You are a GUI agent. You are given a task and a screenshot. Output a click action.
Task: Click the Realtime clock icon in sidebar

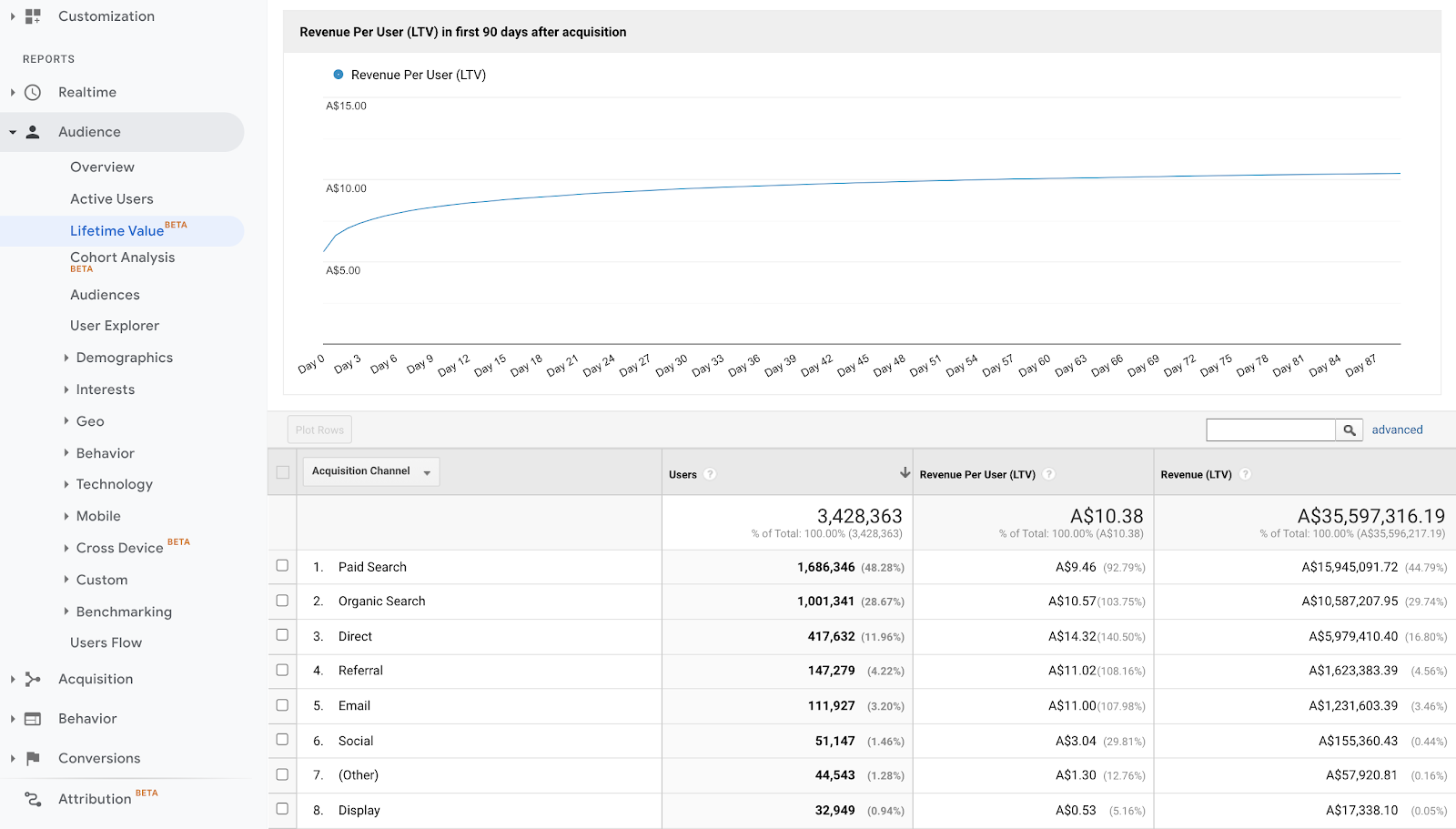click(x=33, y=92)
